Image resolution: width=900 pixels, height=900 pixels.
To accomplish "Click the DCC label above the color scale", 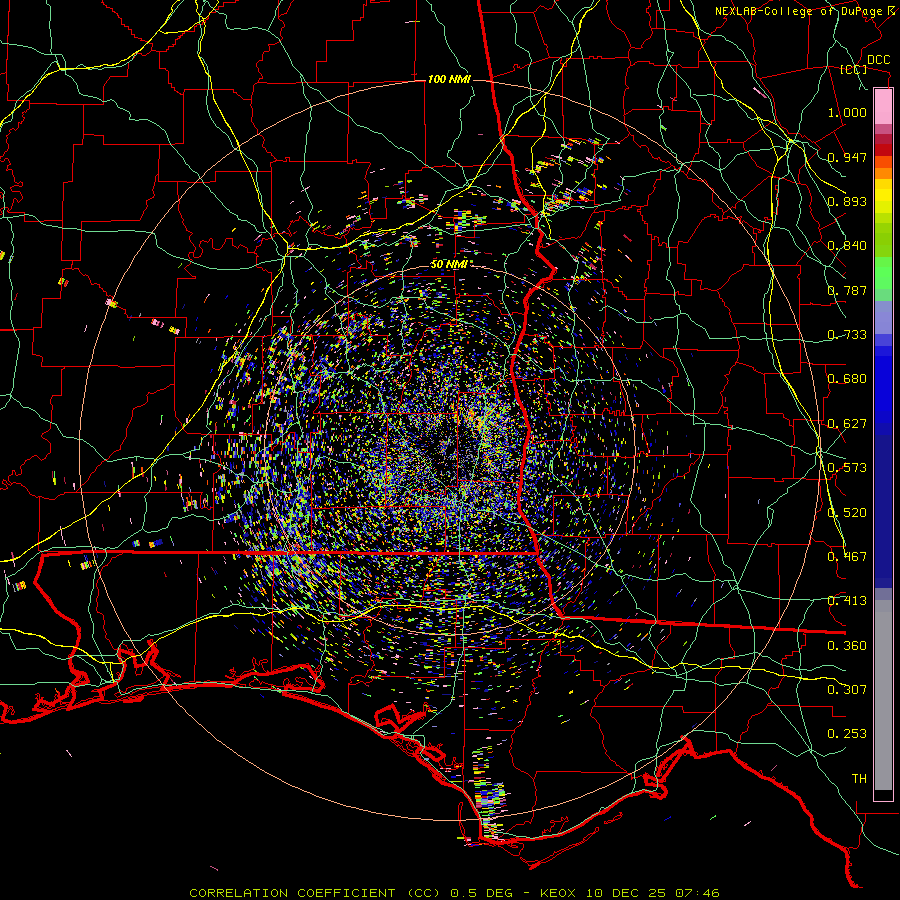I will pyautogui.click(x=878, y=60).
